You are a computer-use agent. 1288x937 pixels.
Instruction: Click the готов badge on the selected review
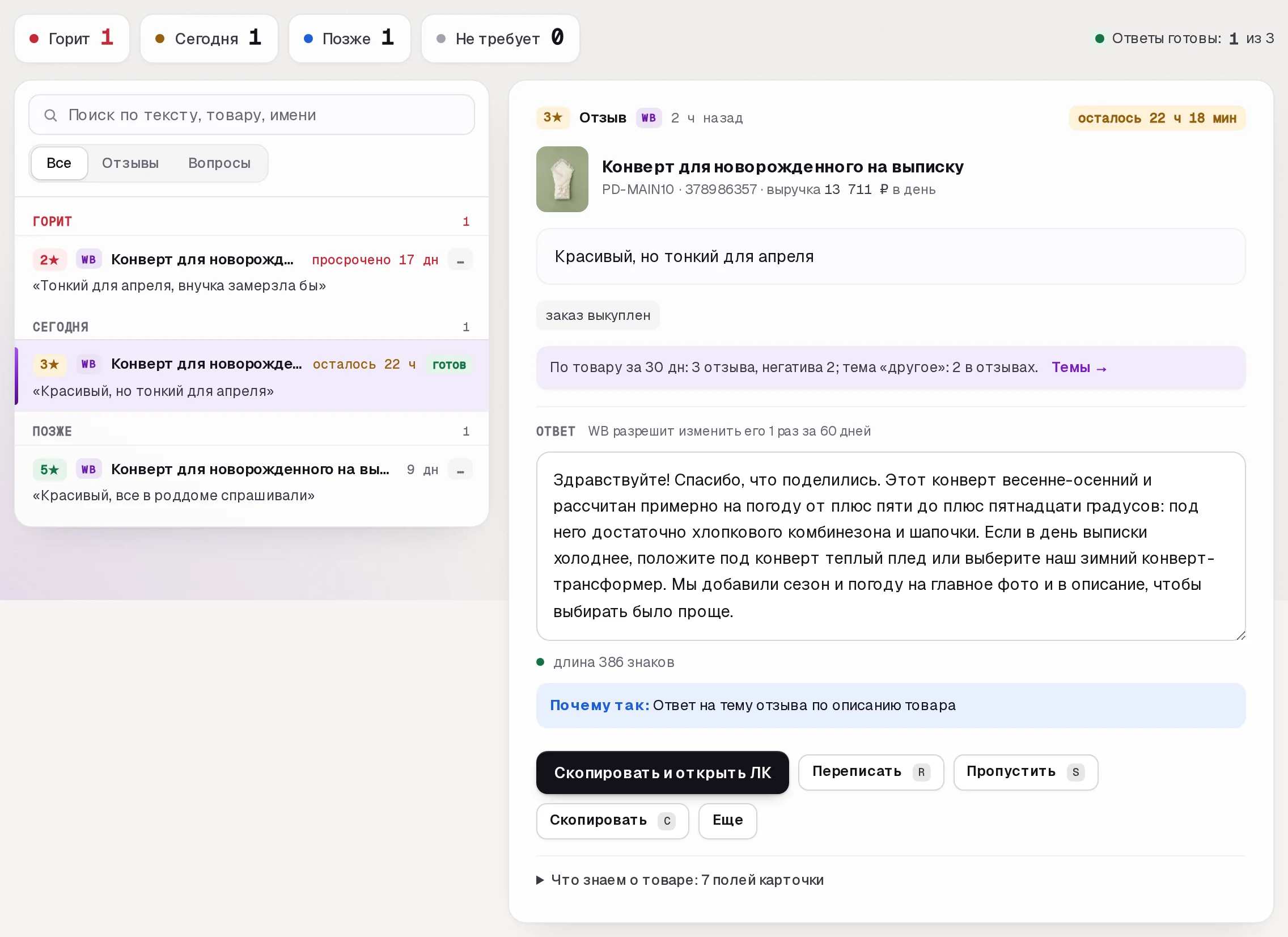[449, 365]
